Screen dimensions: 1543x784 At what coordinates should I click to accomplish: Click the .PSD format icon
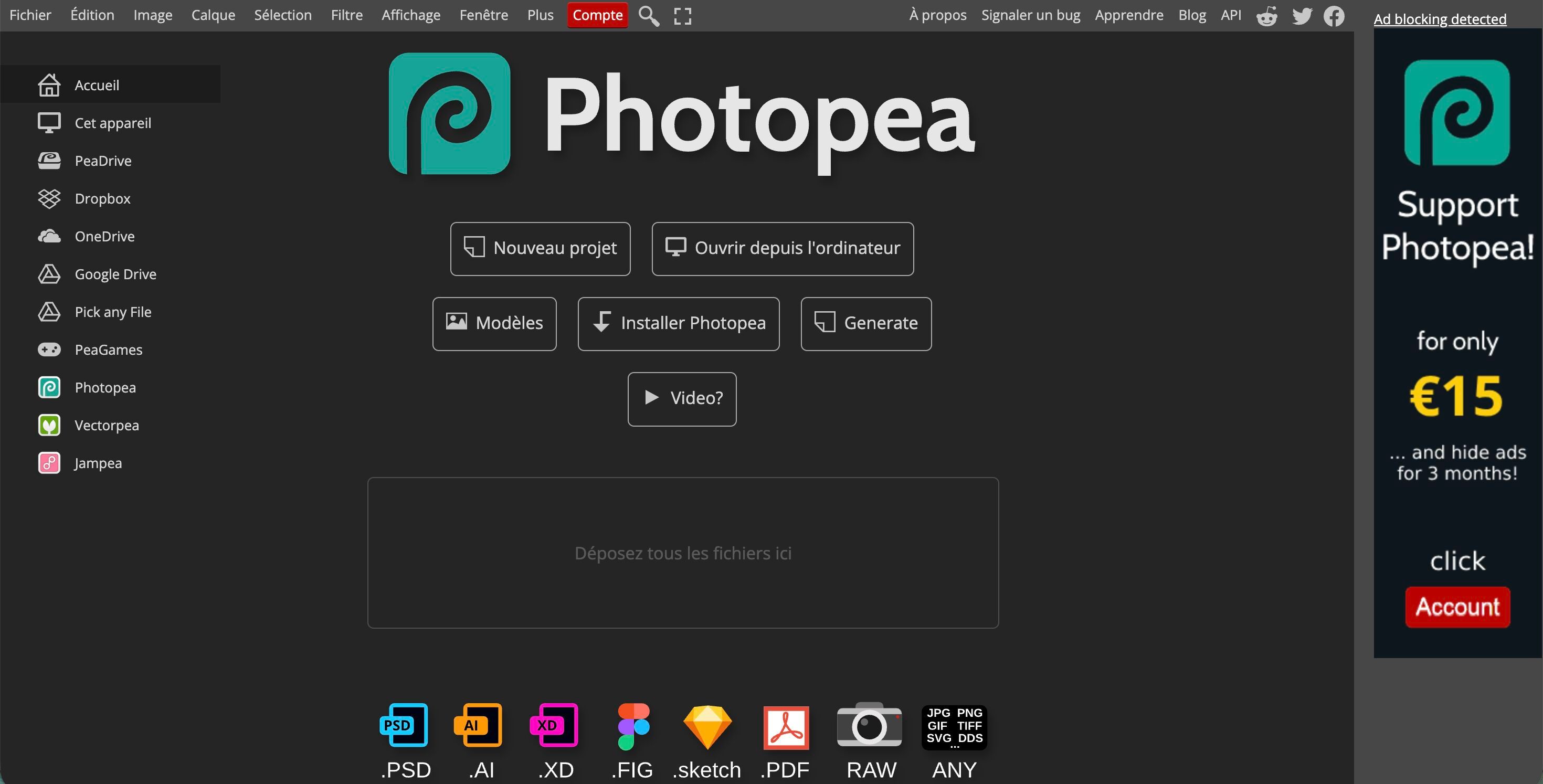pyautogui.click(x=404, y=725)
